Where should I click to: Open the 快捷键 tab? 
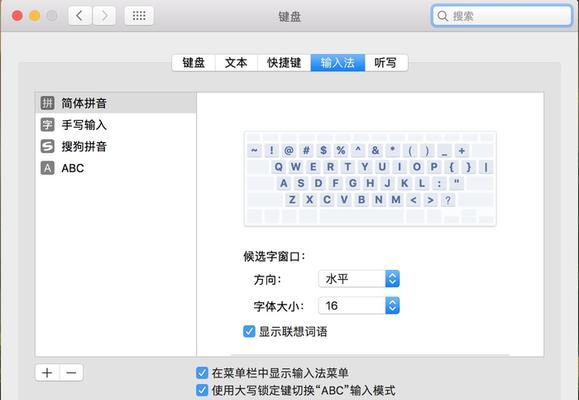pyautogui.click(x=284, y=62)
